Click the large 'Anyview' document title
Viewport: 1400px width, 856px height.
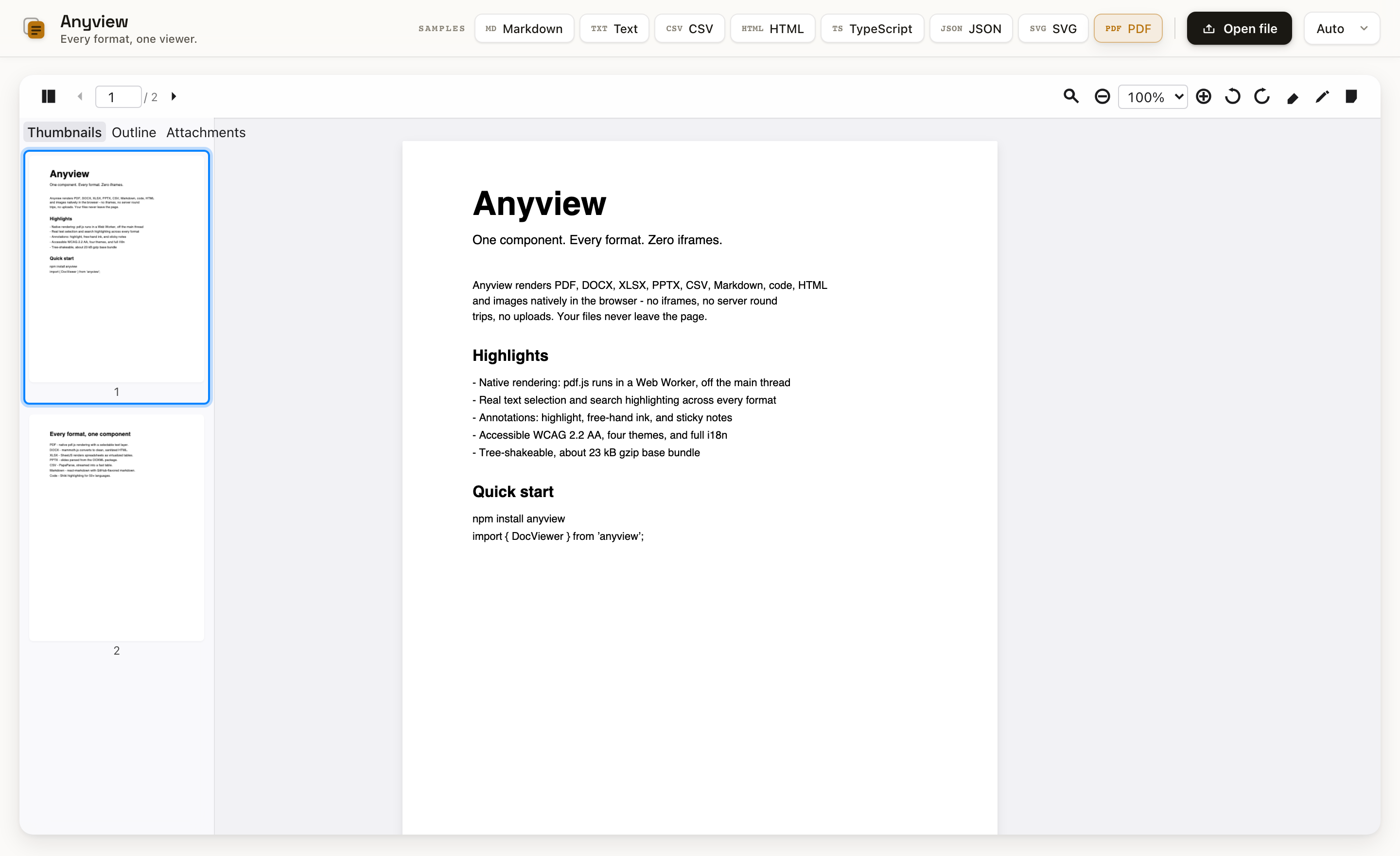point(539,203)
